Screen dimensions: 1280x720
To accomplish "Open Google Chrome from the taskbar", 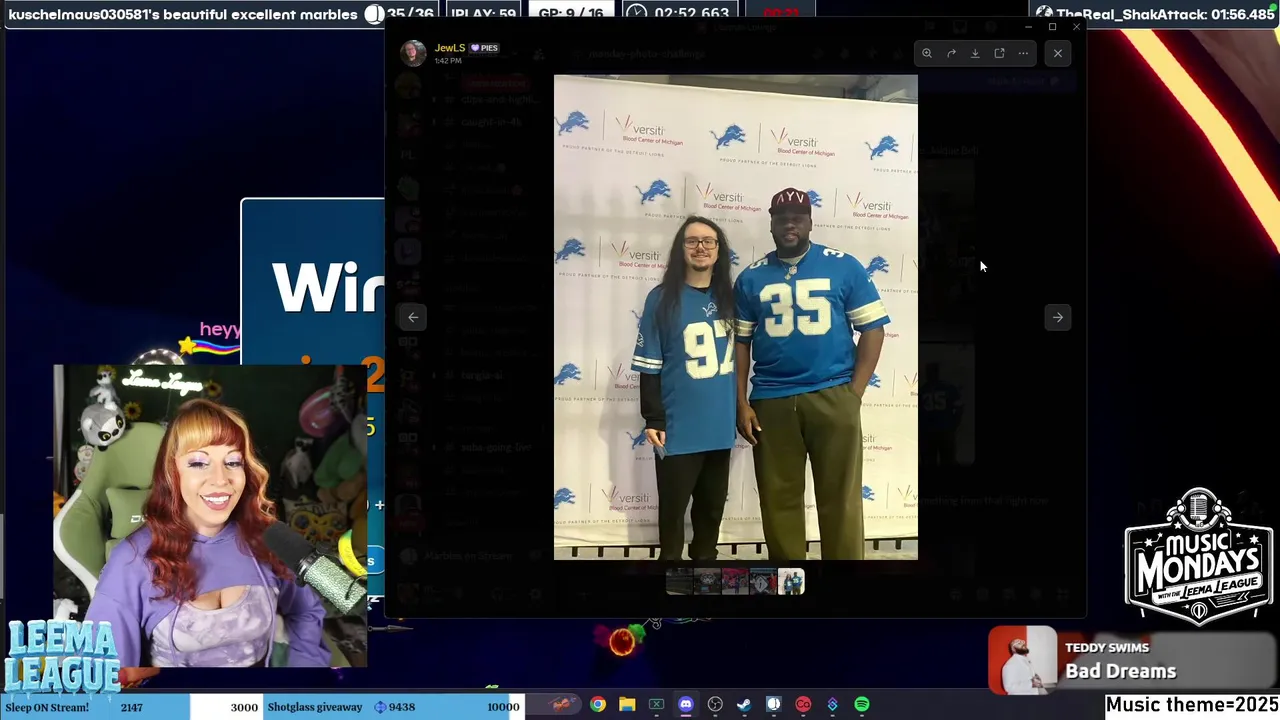I will 597,705.
